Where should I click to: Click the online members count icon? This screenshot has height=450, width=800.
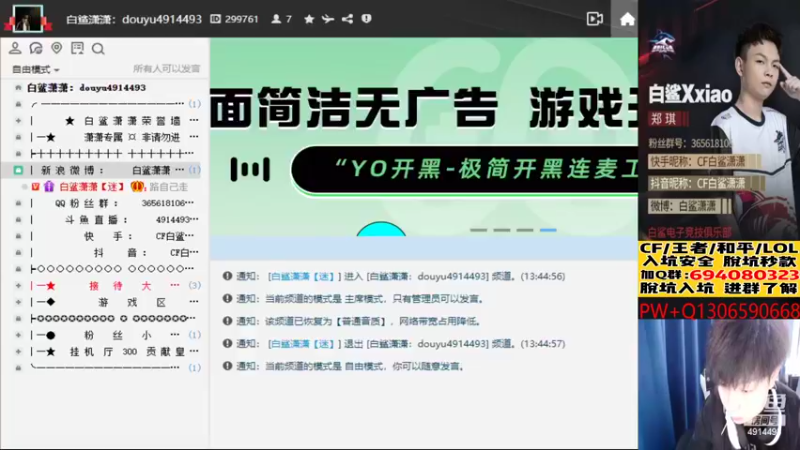click(x=276, y=19)
